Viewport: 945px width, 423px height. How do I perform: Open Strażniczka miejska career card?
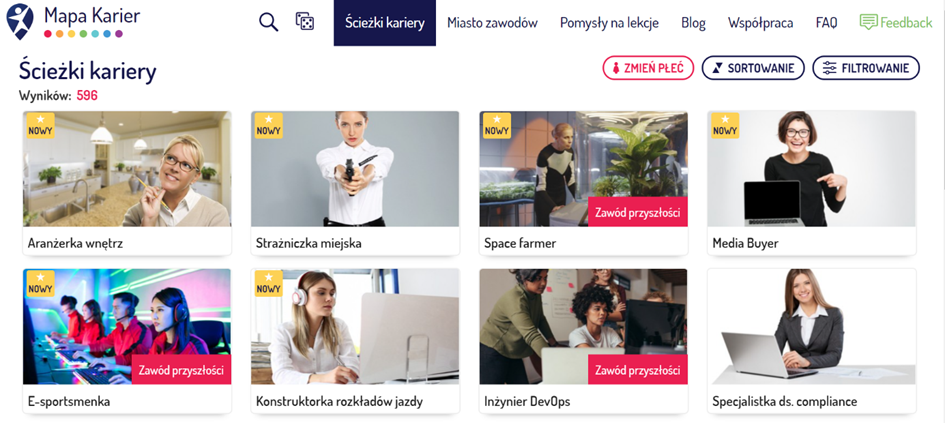point(355,183)
